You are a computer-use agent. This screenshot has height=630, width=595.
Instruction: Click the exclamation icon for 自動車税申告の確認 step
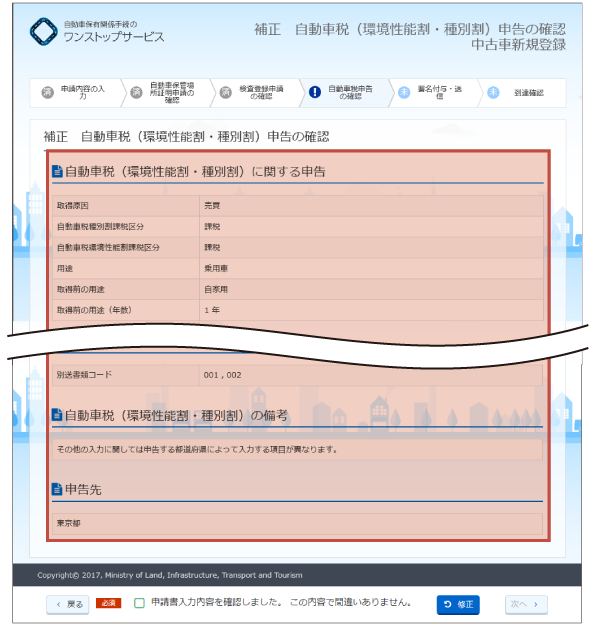(x=315, y=92)
